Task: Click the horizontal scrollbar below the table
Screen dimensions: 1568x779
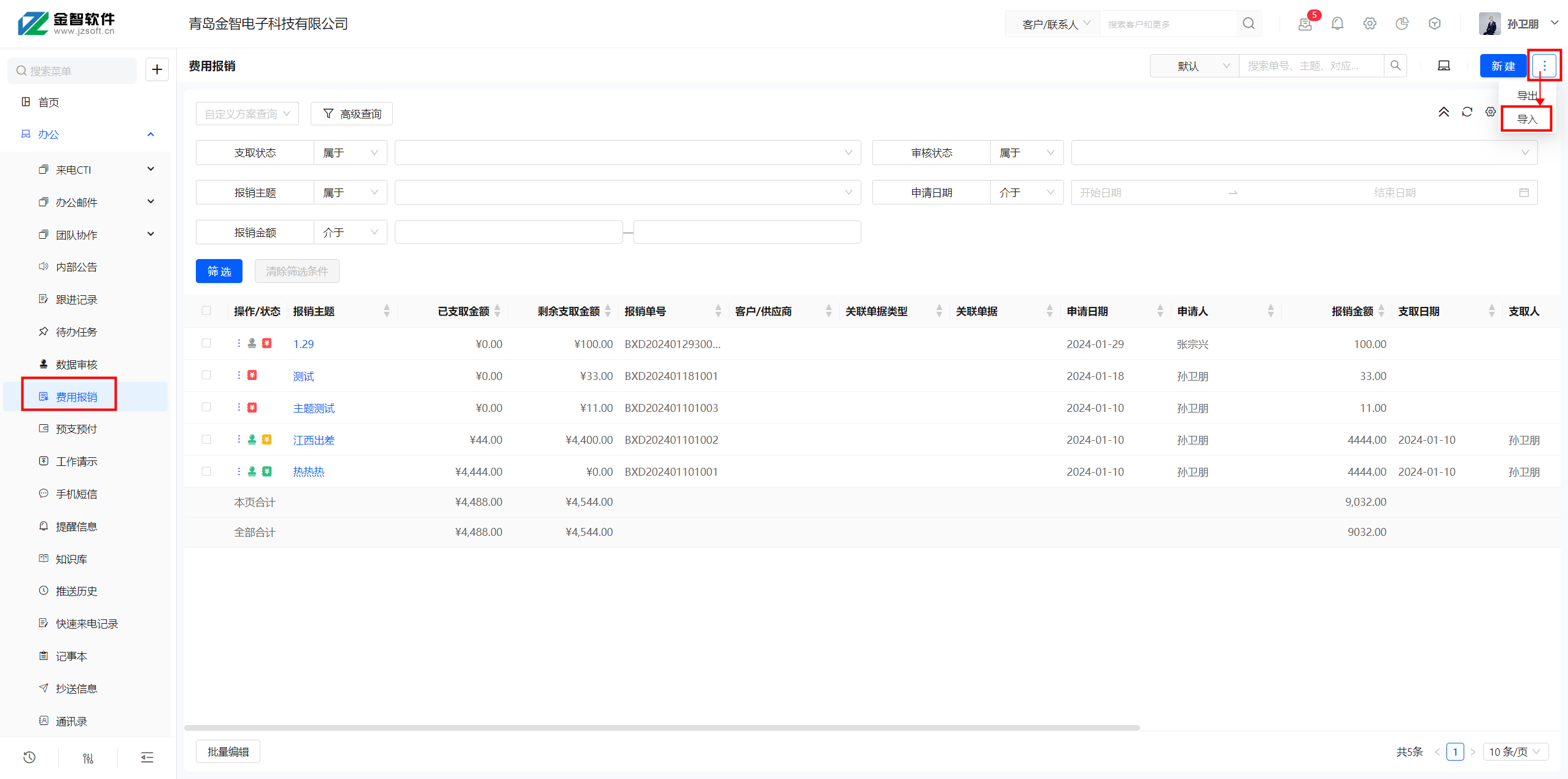Action: point(661,727)
